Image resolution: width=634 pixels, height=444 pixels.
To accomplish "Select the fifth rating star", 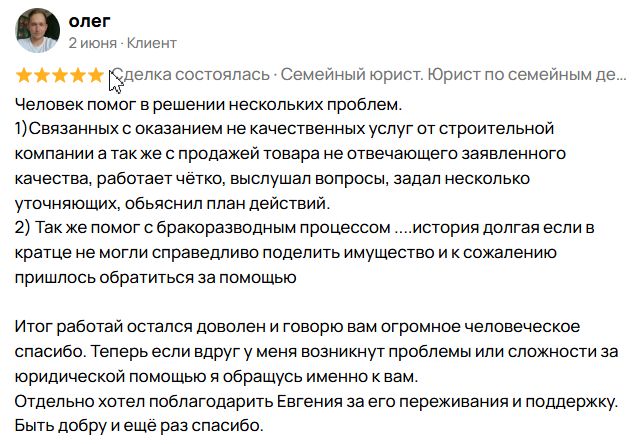I will coord(96,75).
